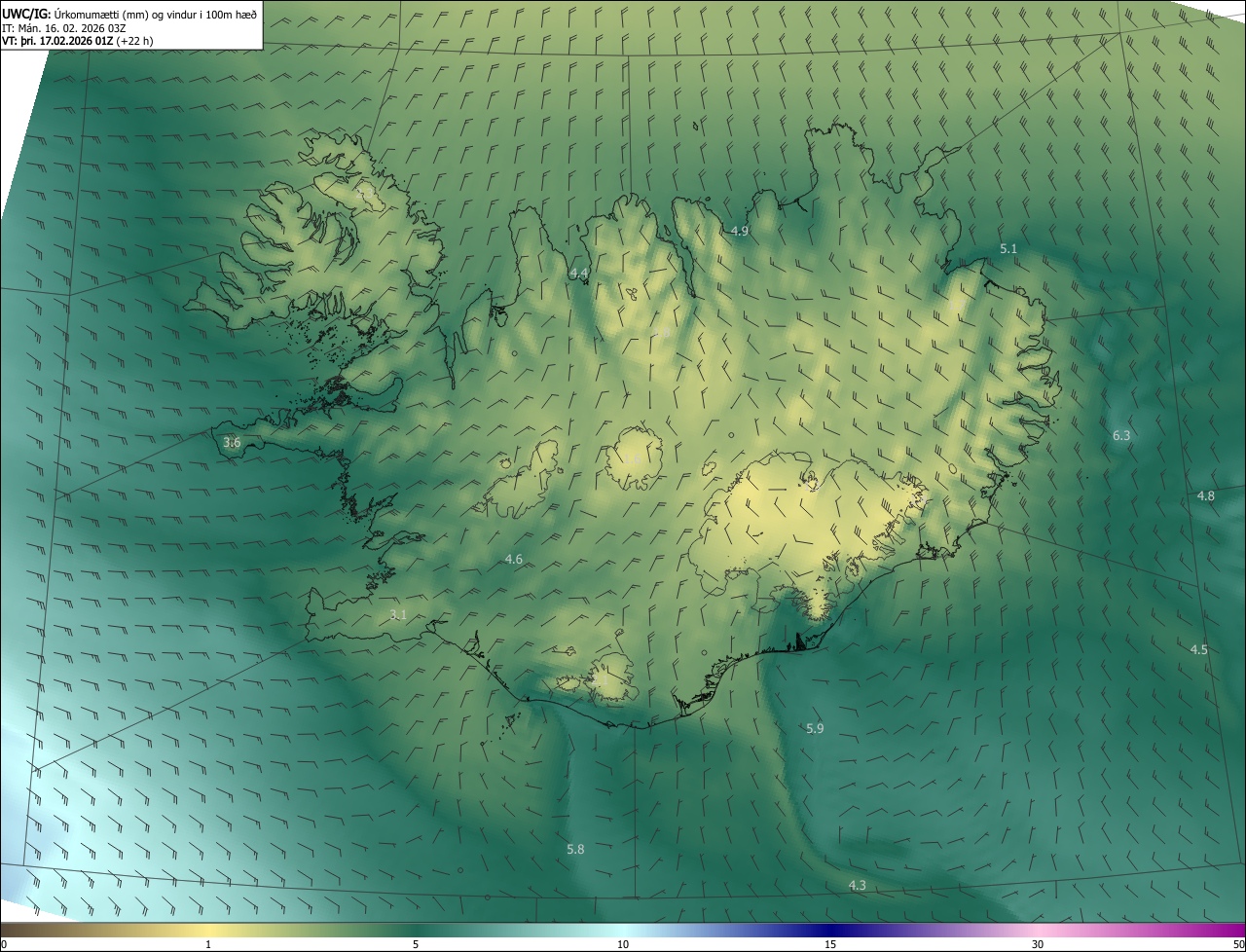Select the 4.5 precipitation value label
The height and width of the screenshot is (952, 1246).
point(1198,649)
